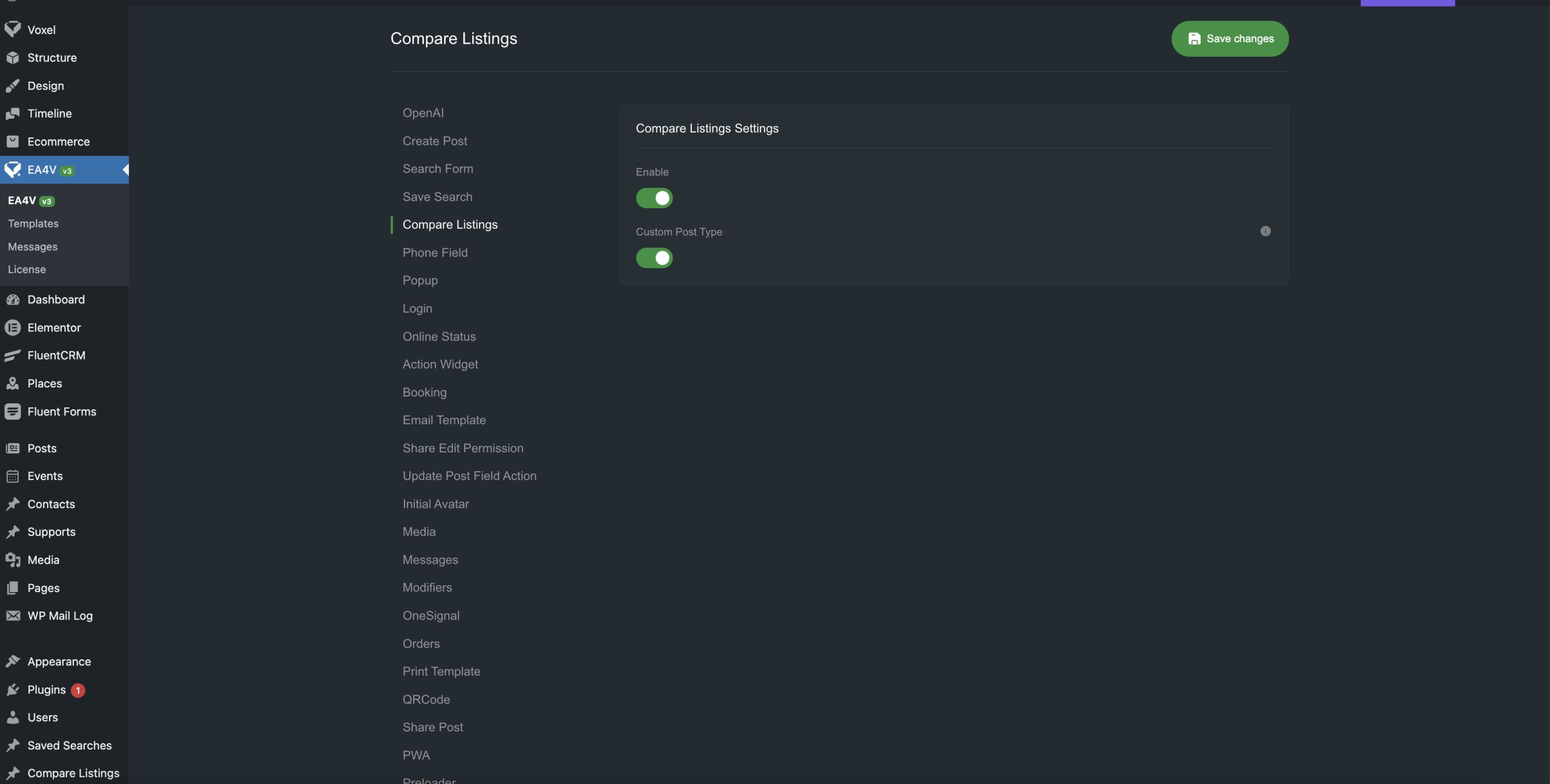Switch to the Search Form tab
The height and width of the screenshot is (784, 1550).
pyautogui.click(x=438, y=169)
